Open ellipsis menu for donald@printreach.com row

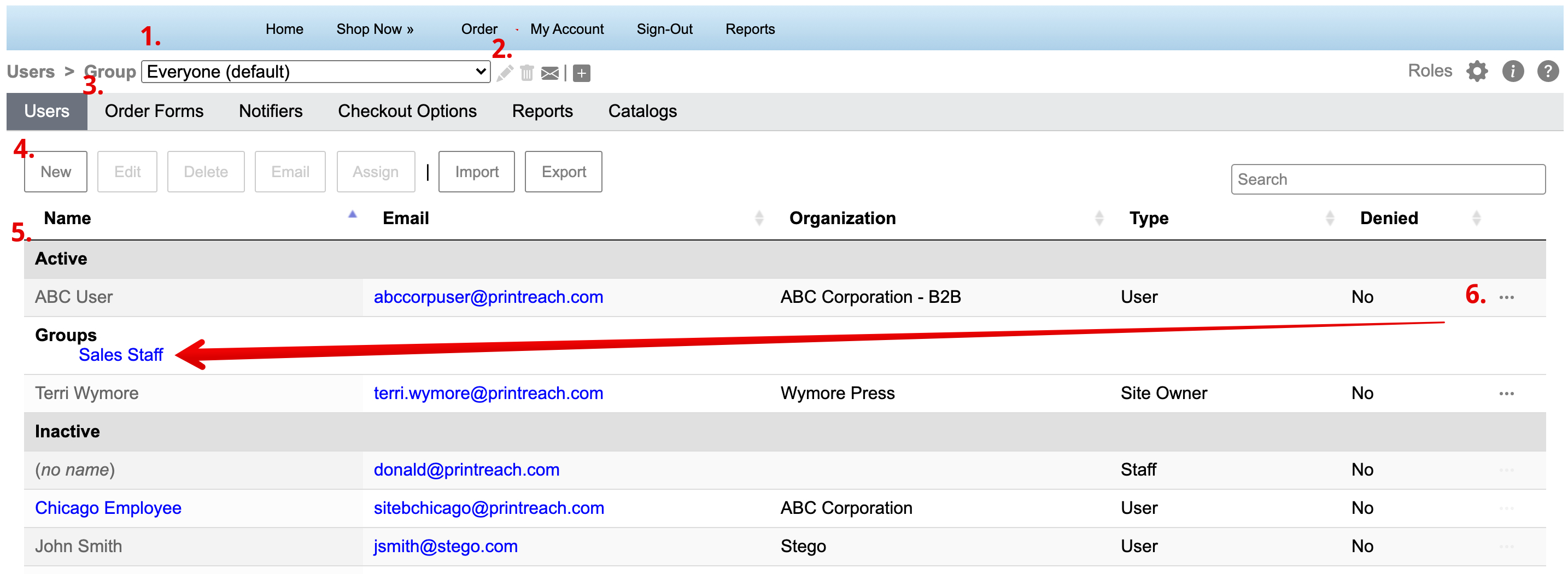pyautogui.click(x=1506, y=471)
